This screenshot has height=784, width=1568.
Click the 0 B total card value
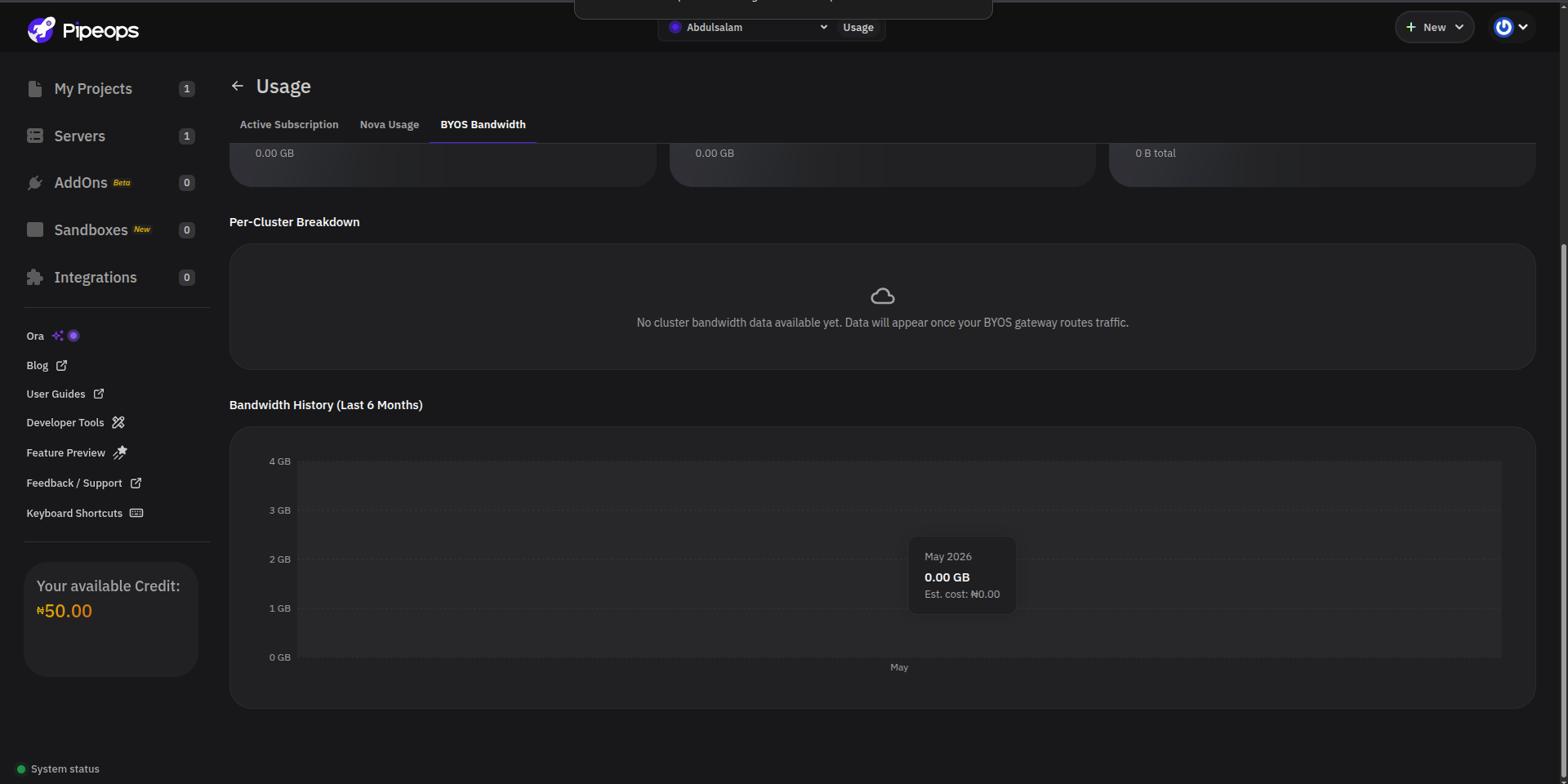1156,153
